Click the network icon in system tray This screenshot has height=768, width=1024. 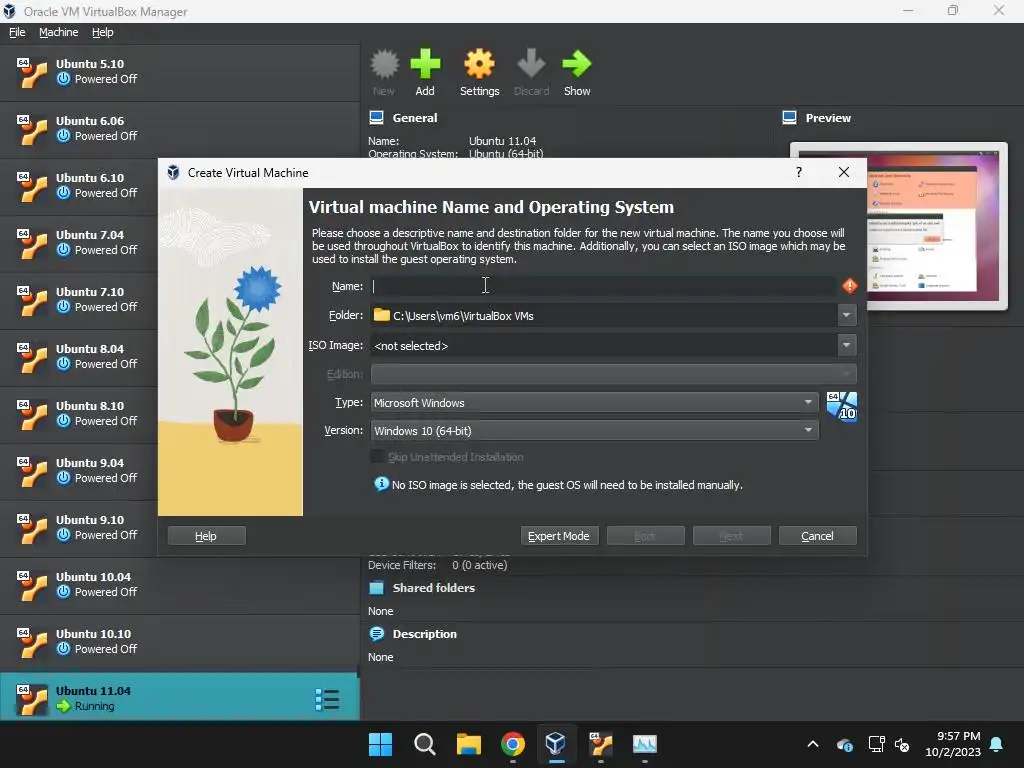coord(876,744)
